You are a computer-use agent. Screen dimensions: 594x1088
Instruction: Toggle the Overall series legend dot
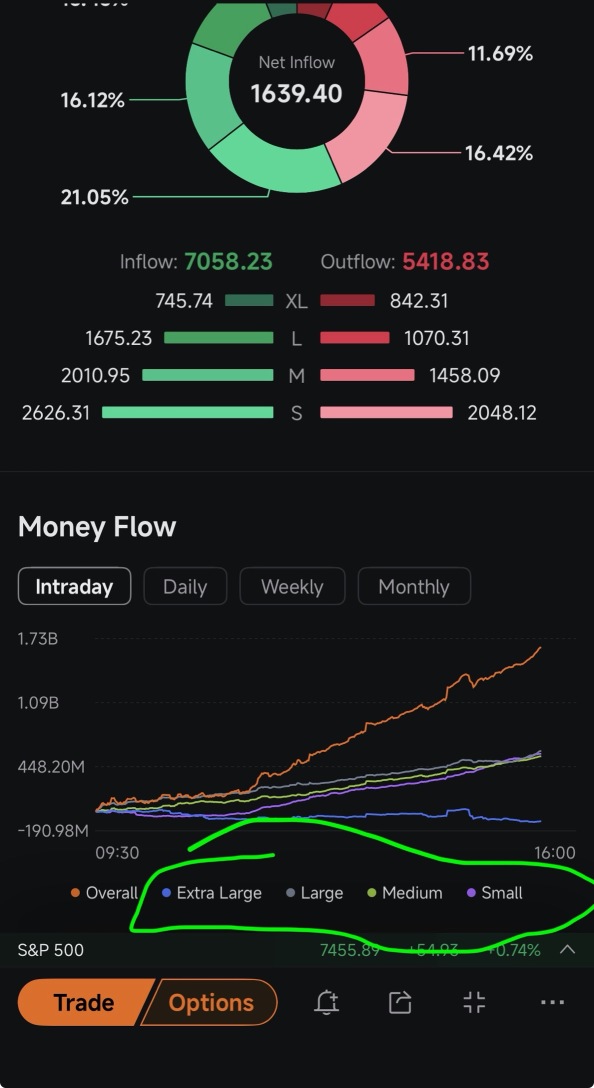pos(76,893)
